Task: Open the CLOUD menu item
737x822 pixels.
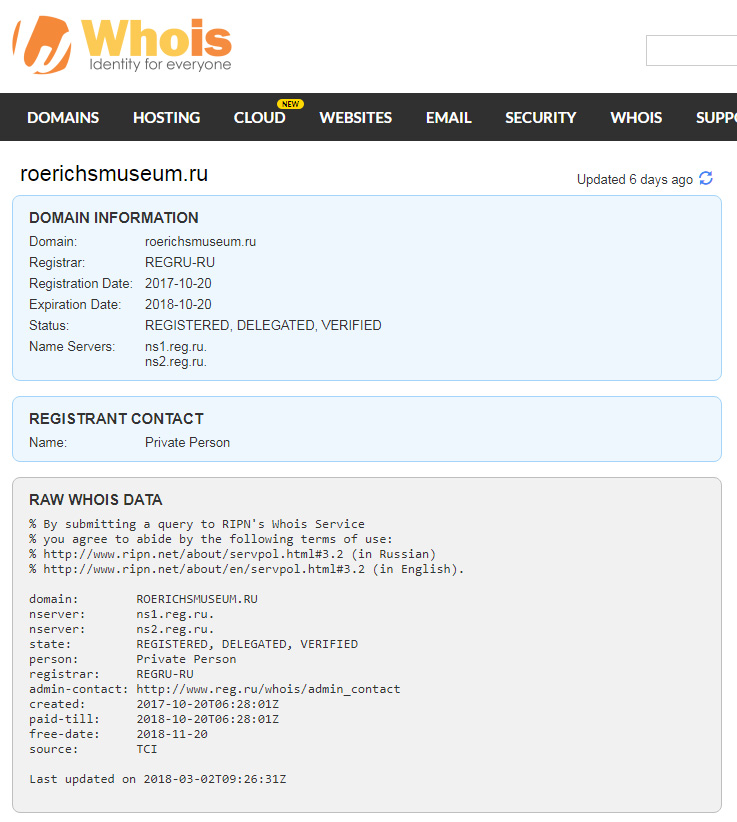Action: click(x=259, y=117)
